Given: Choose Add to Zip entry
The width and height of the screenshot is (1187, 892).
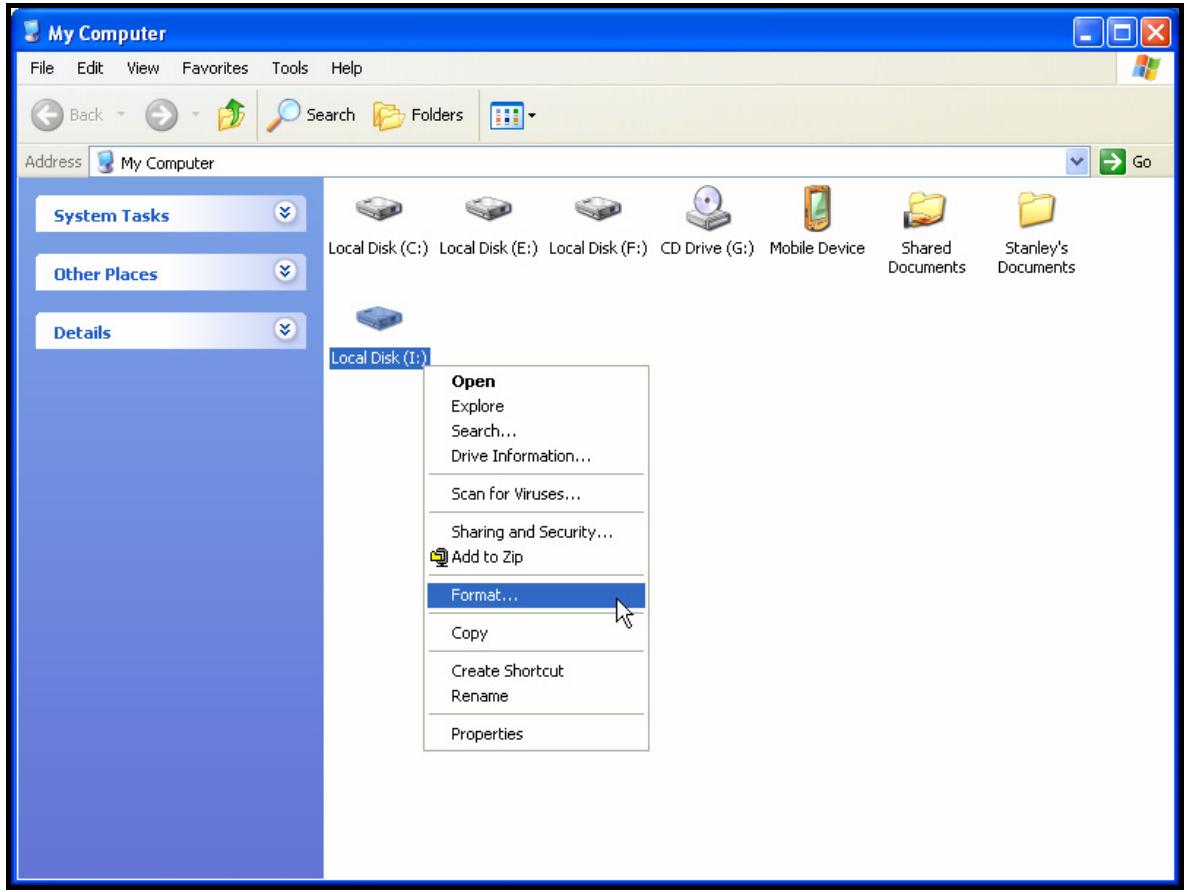Looking at the screenshot, I should [x=536, y=557].
